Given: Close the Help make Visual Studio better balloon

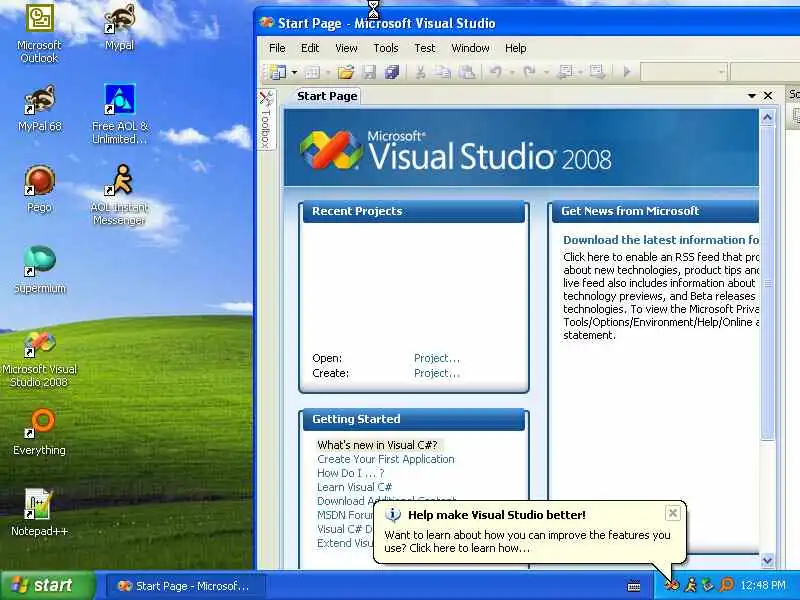Looking at the screenshot, I should 672,513.
